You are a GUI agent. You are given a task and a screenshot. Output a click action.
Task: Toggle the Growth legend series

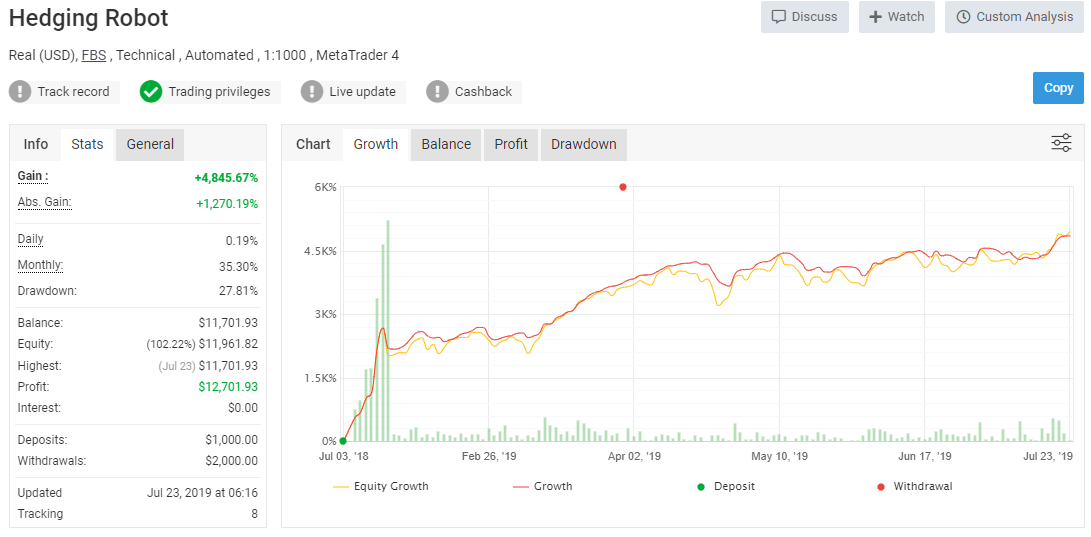543,486
